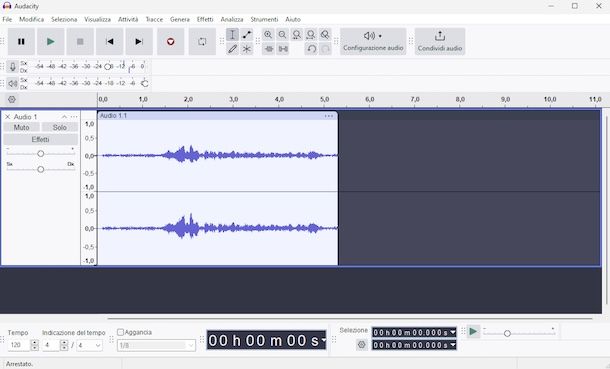
Task: Click the Tempo value field
Action: (x=18, y=345)
